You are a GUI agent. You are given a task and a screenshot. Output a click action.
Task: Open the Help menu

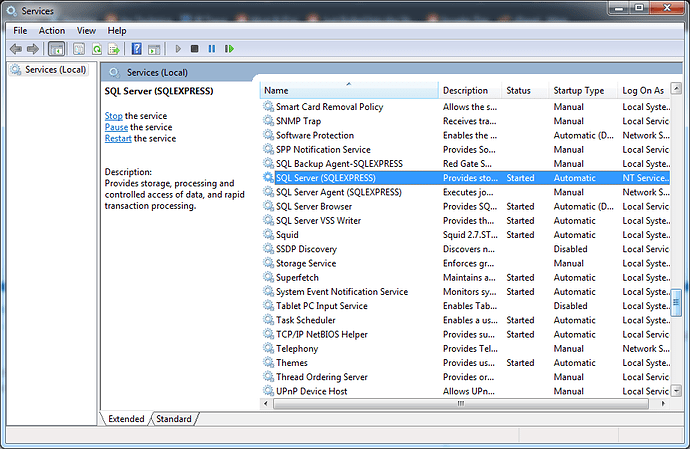tap(117, 31)
